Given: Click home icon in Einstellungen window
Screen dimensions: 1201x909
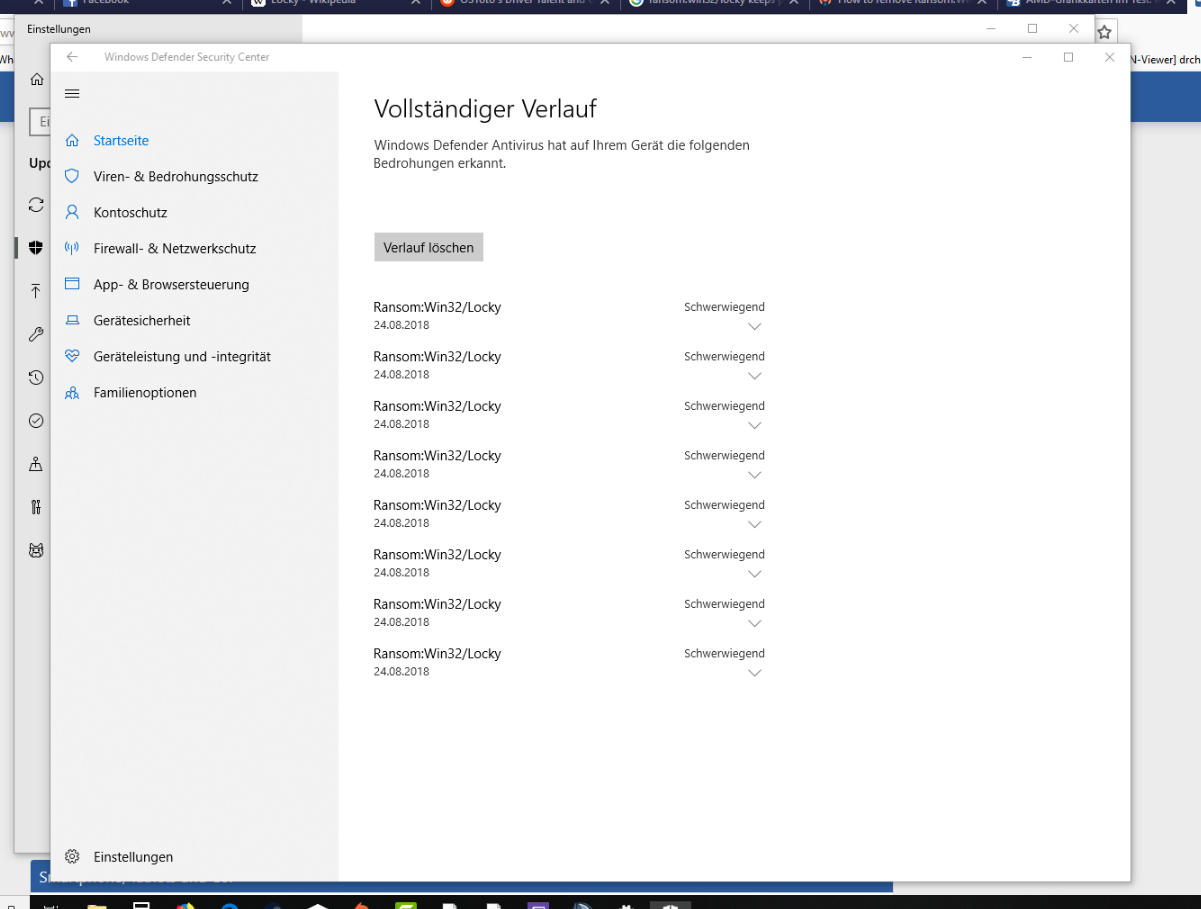Looking at the screenshot, I should (x=37, y=79).
